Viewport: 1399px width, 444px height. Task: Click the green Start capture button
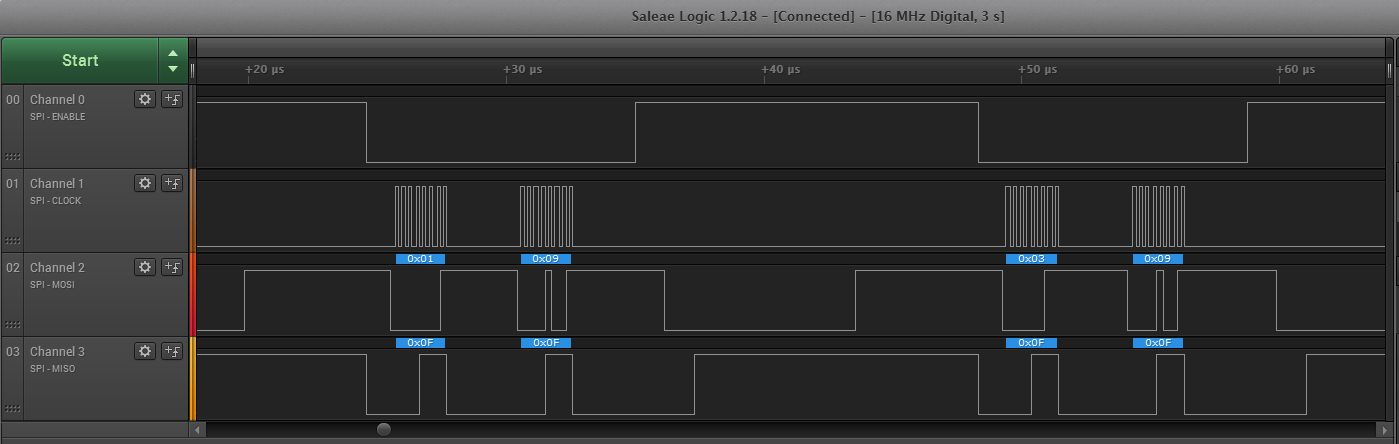pos(80,60)
